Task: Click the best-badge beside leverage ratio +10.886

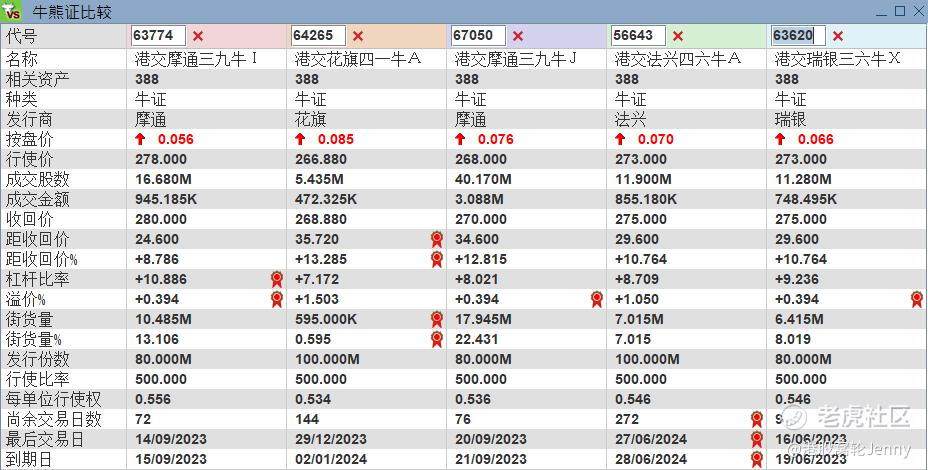Action: coord(276,279)
